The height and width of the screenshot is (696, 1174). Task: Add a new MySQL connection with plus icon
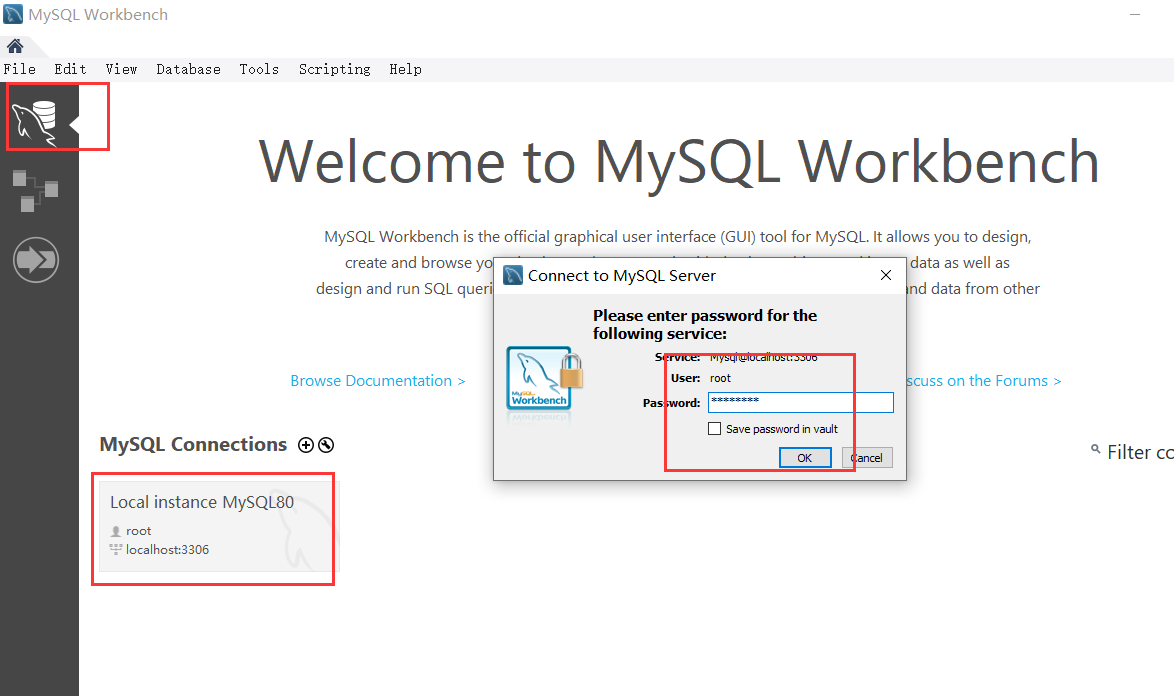pyautogui.click(x=305, y=445)
